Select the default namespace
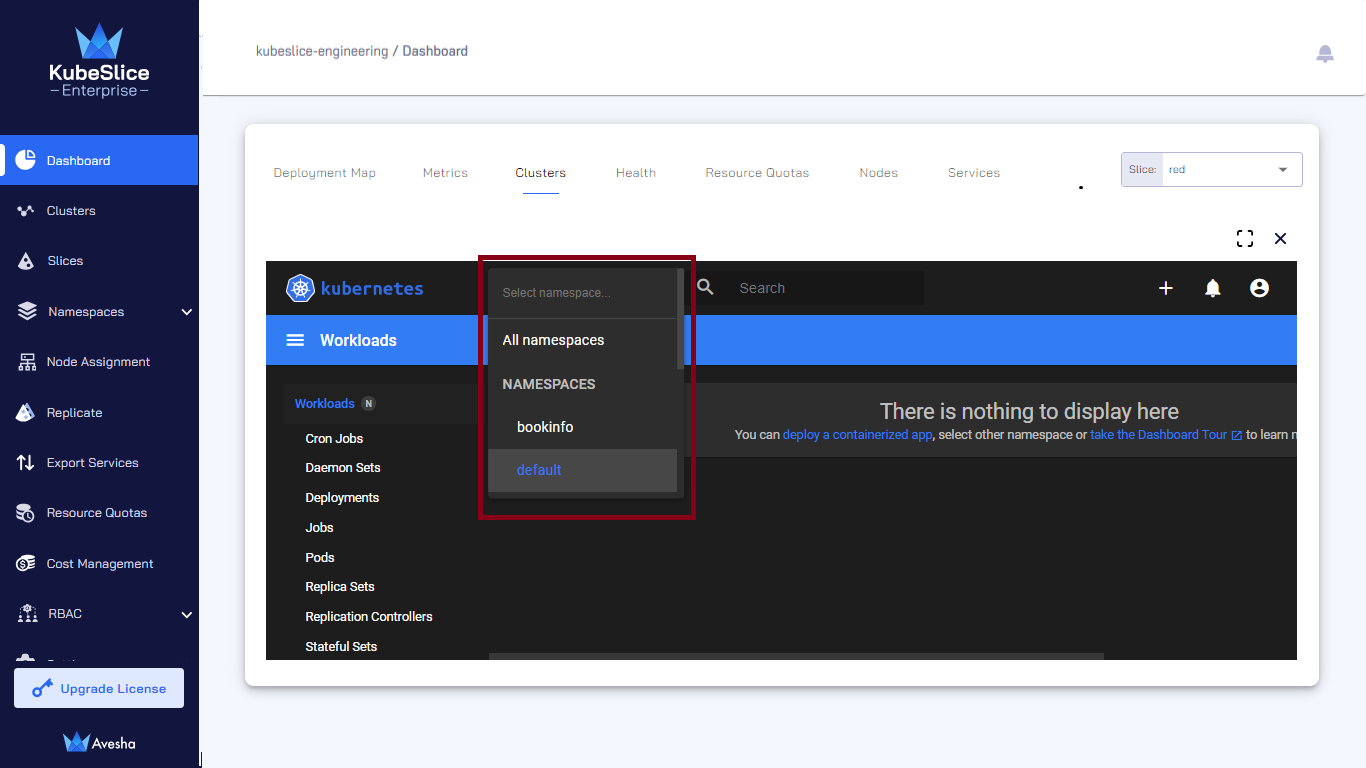This screenshot has width=1366, height=768. (583, 470)
